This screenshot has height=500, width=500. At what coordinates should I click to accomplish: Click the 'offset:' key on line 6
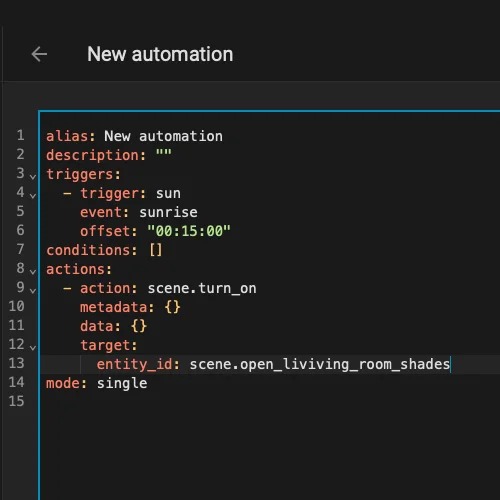tap(109, 231)
